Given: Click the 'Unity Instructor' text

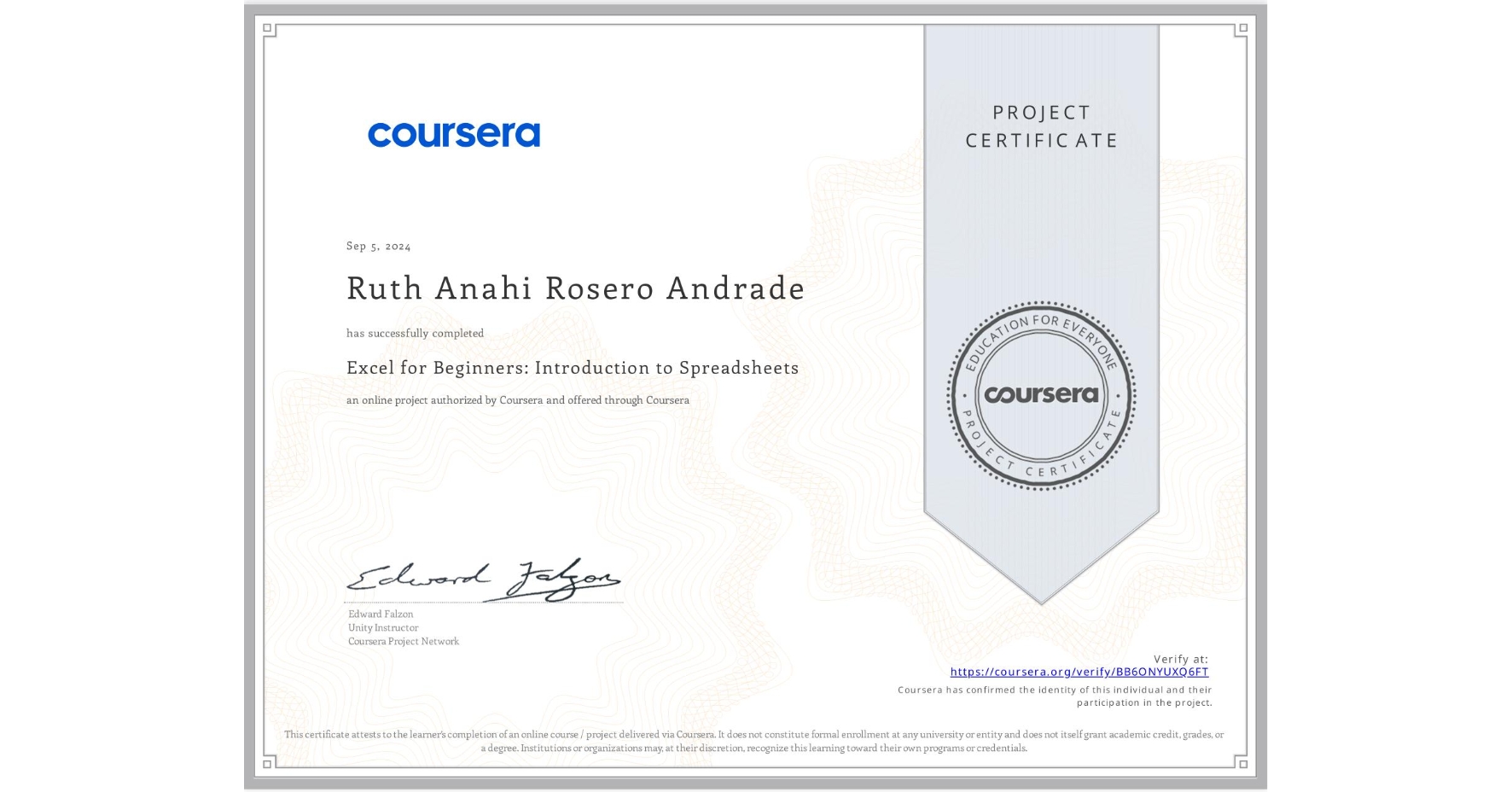Looking at the screenshot, I should point(383,627).
